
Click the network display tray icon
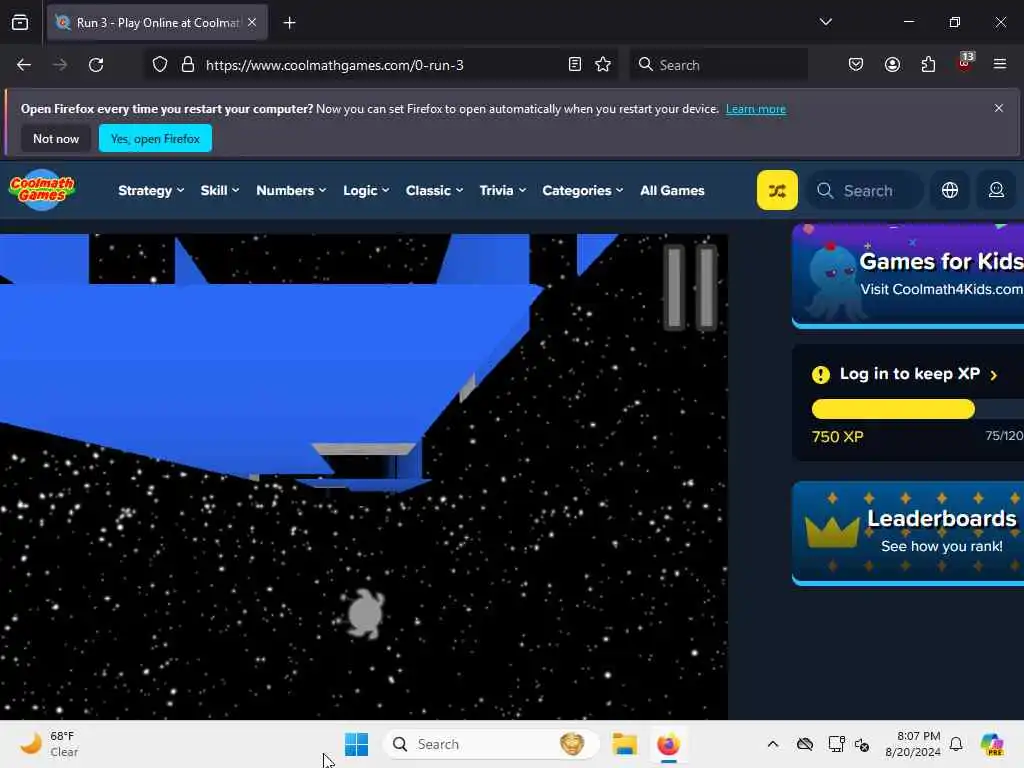[836, 744]
